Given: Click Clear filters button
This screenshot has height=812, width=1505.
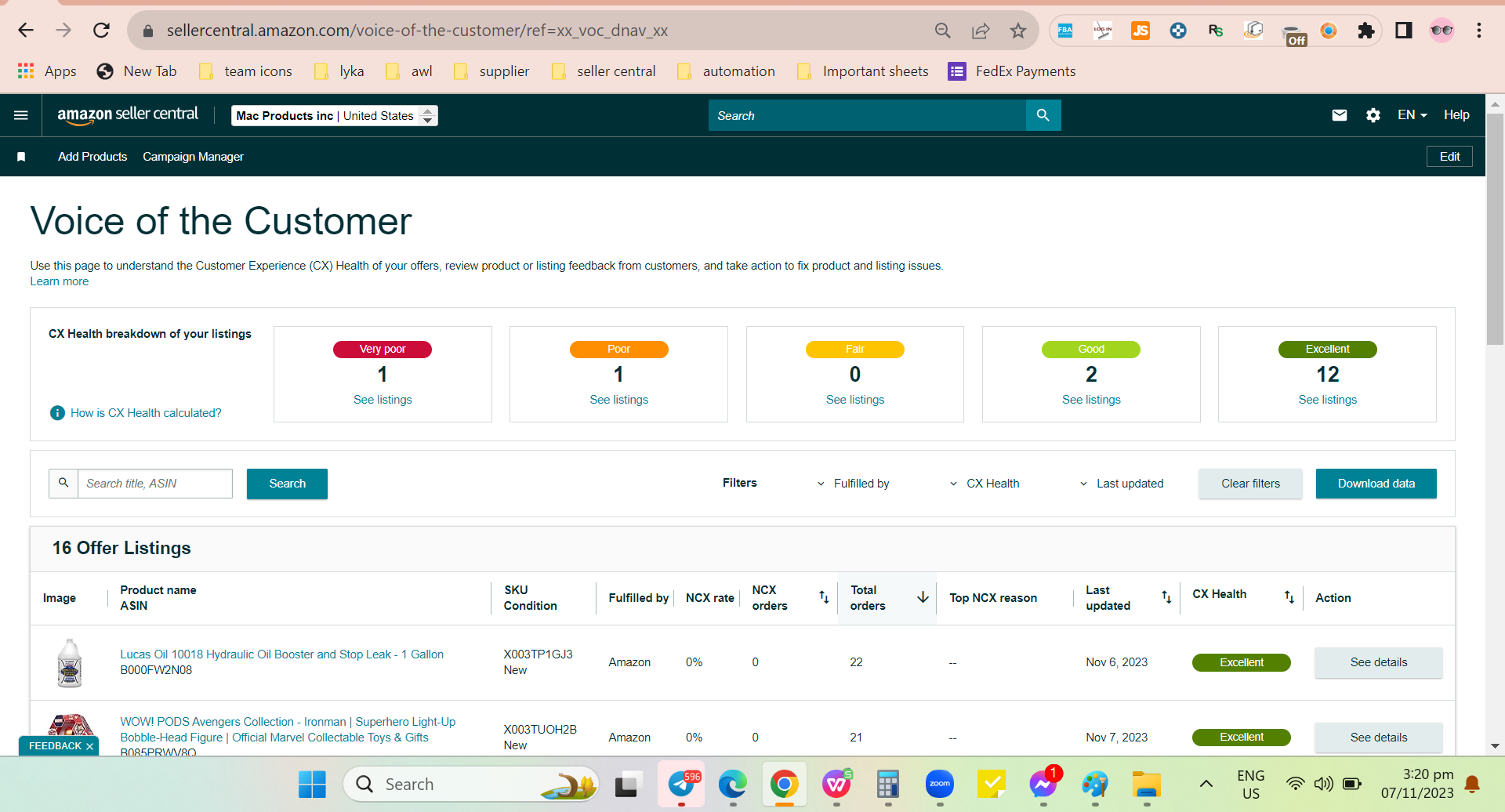Looking at the screenshot, I should (x=1250, y=484).
